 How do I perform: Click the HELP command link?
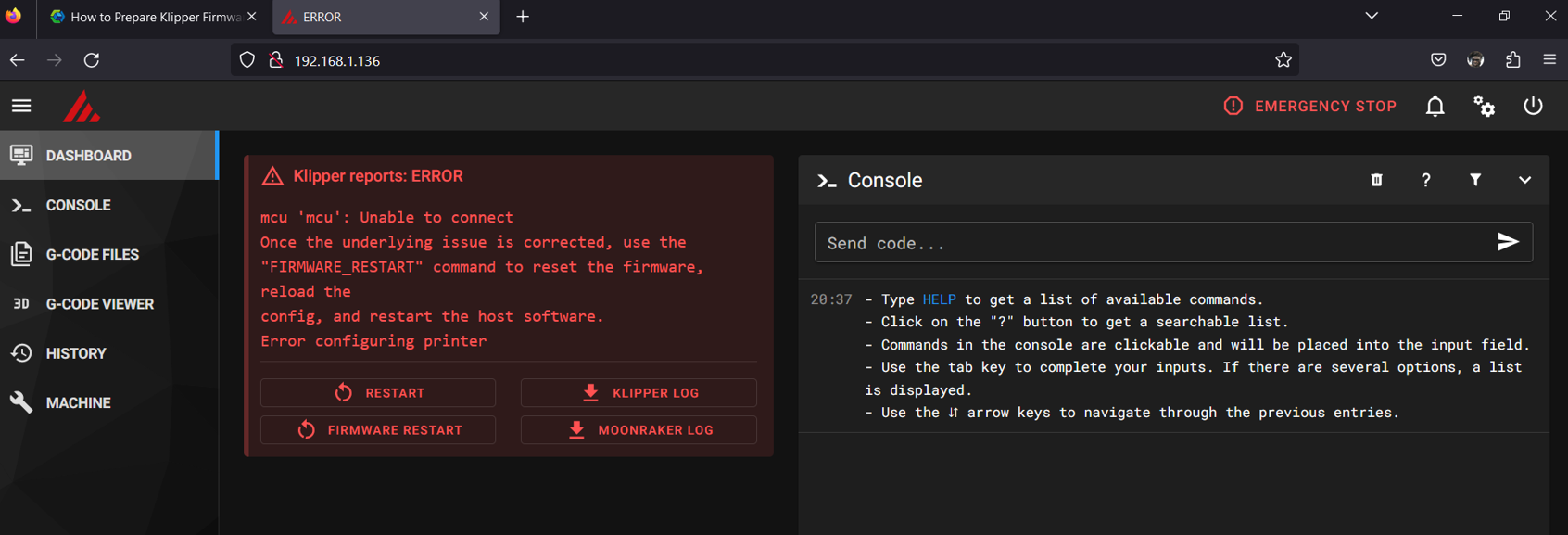pyautogui.click(x=939, y=299)
